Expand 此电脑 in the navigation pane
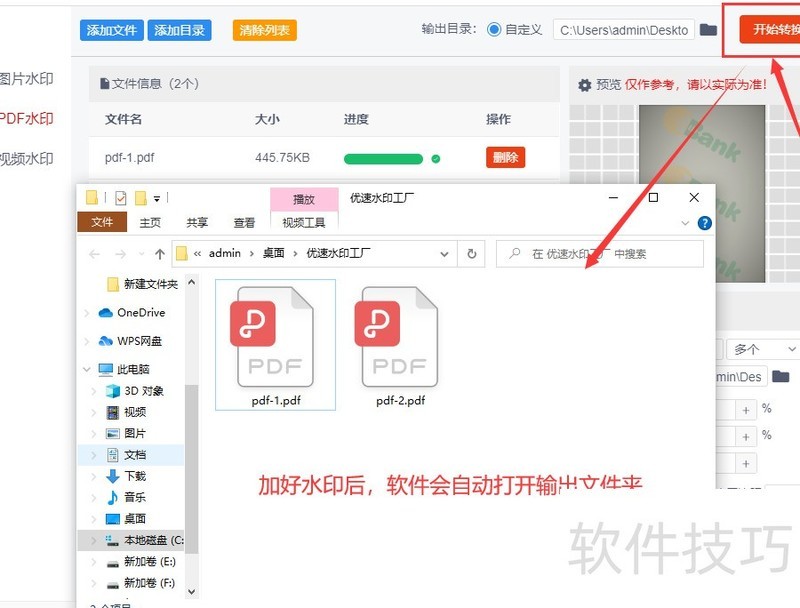Screen dimensions: 800x608 coord(86,368)
